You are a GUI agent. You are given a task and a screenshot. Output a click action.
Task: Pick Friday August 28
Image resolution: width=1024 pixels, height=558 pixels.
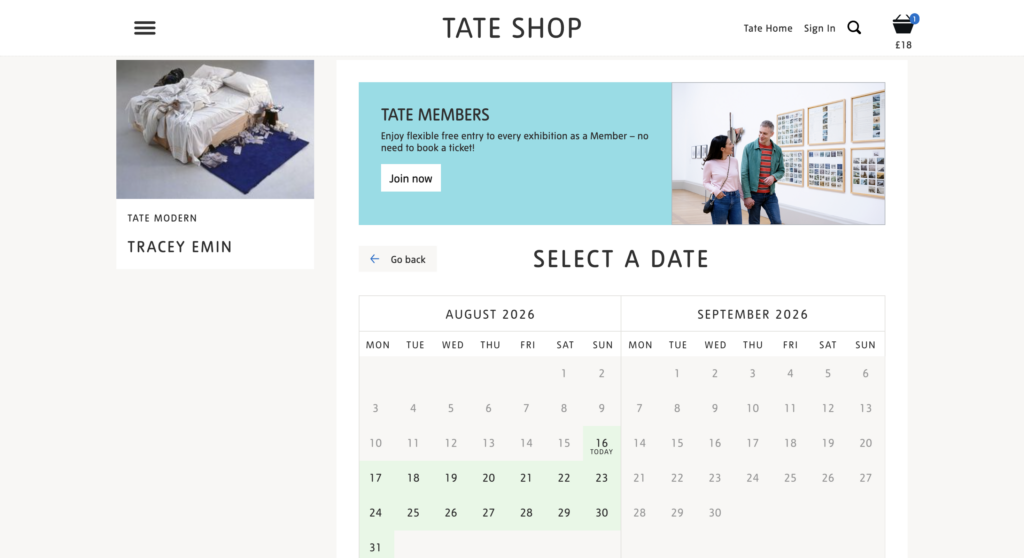tap(526, 513)
